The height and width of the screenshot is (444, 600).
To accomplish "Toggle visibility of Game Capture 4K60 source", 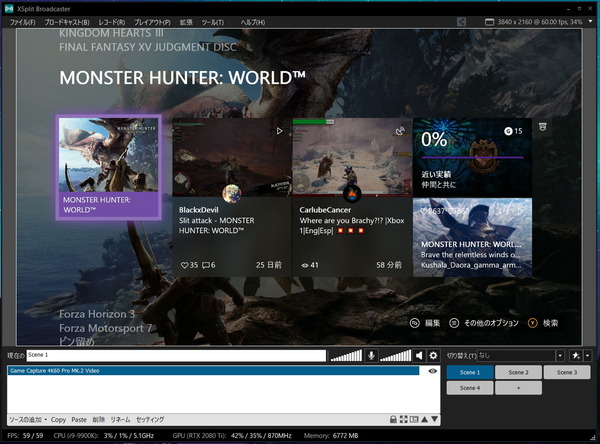I will coord(432,371).
